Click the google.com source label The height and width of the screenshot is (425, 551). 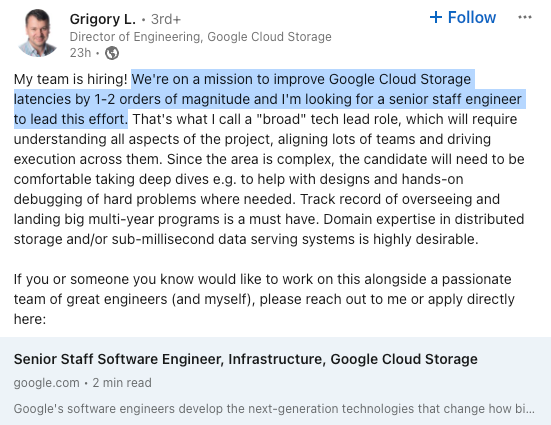(46, 382)
